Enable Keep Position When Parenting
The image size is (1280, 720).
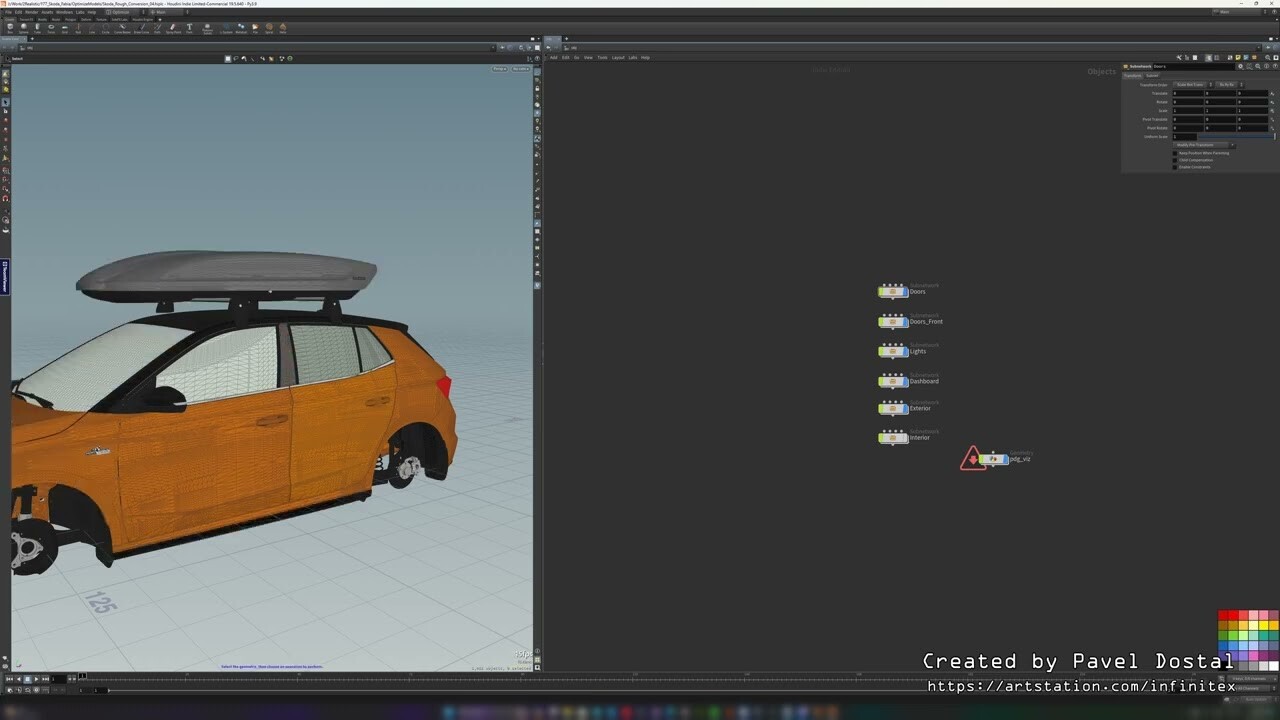coord(1175,153)
